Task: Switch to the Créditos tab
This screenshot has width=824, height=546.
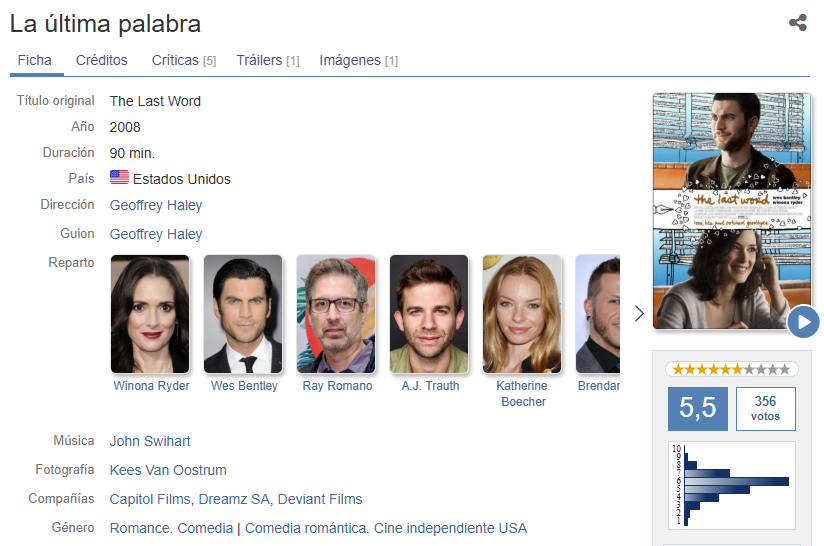Action: coord(101,60)
